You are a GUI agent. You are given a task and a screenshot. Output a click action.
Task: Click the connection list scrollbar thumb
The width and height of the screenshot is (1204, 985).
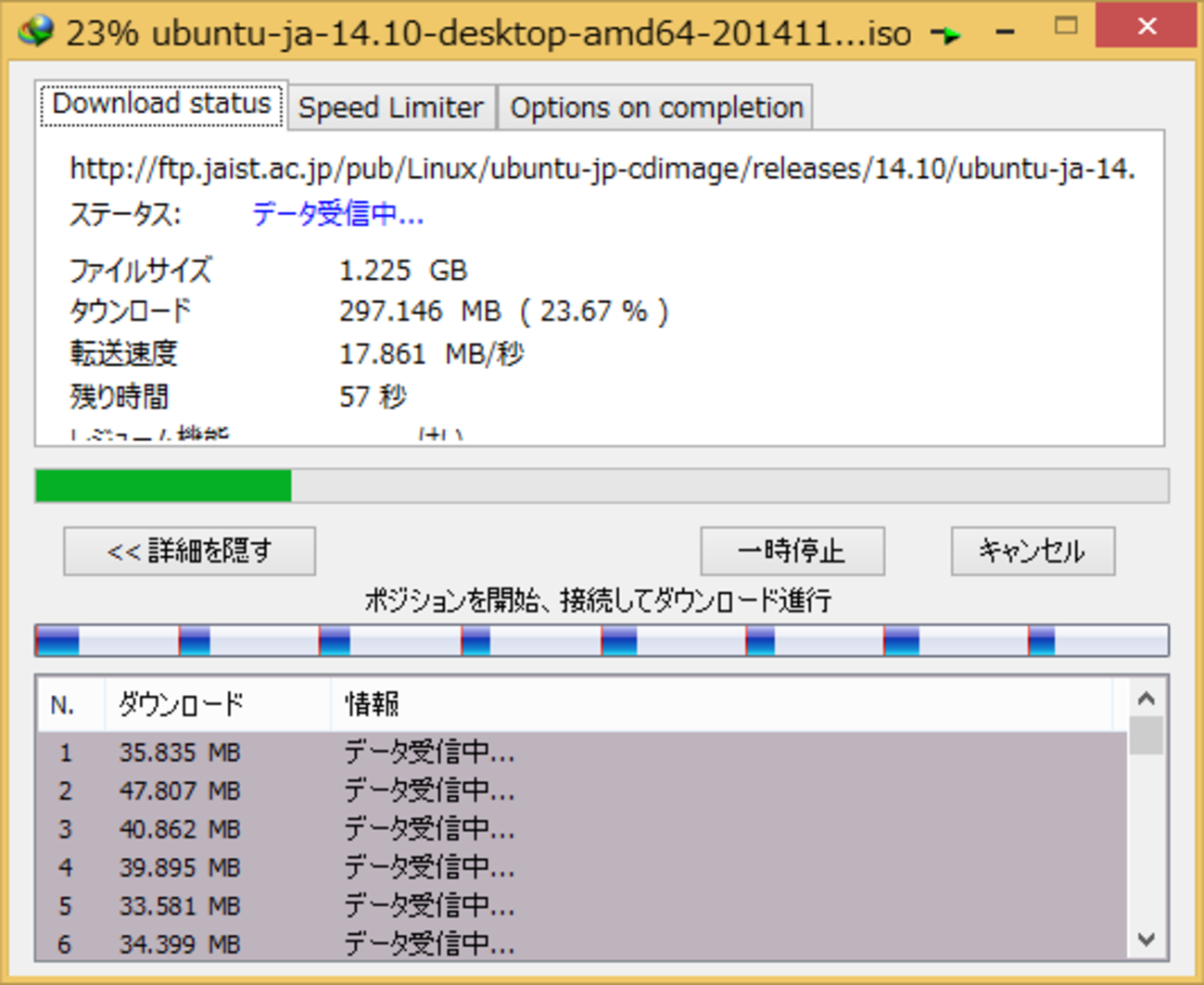coord(1147,736)
